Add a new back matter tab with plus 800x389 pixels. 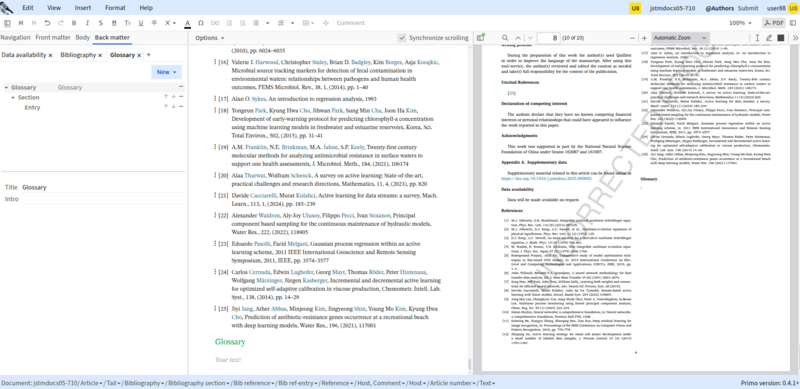[148, 55]
